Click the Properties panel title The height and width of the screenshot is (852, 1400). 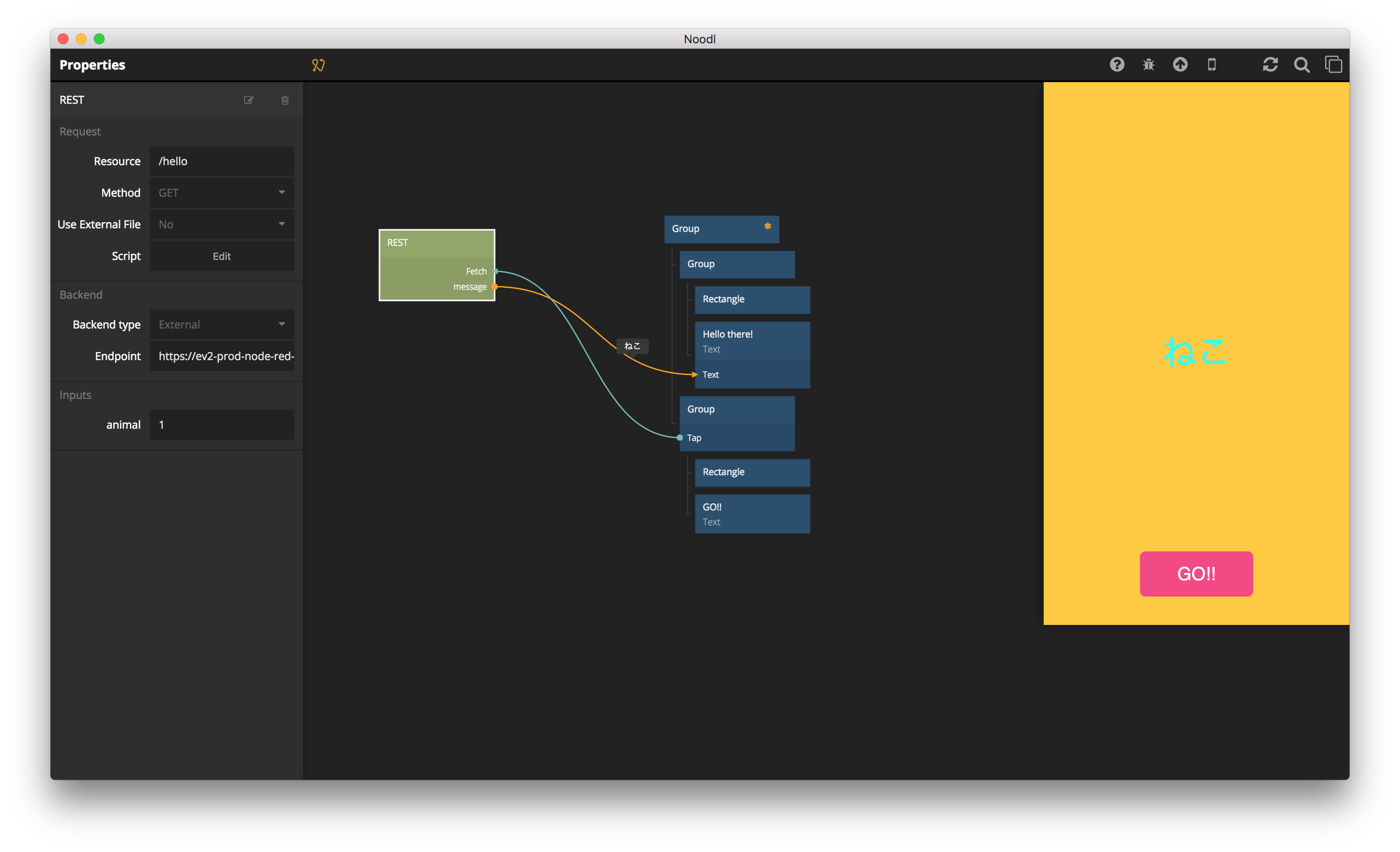coord(92,65)
